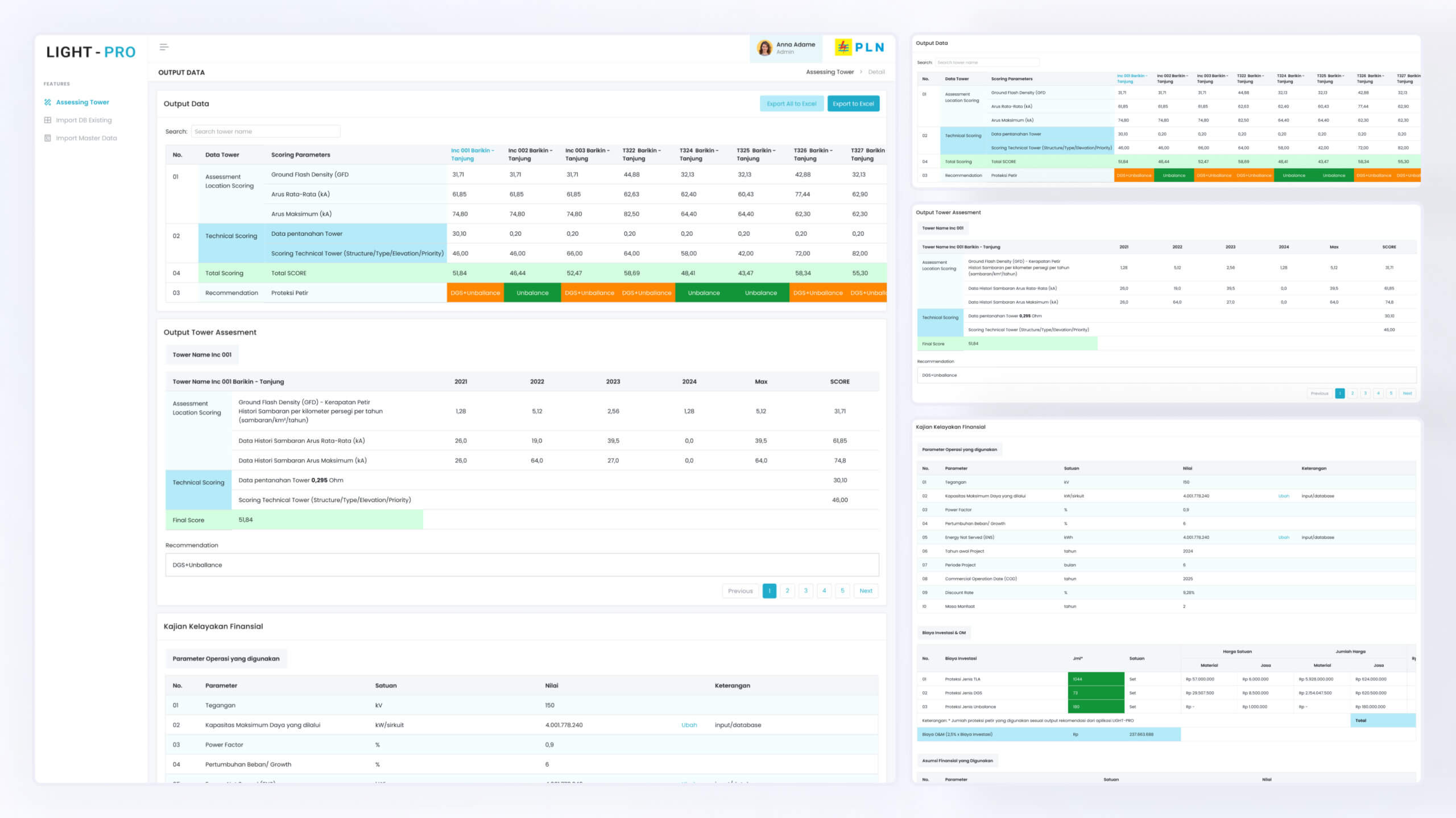This screenshot has width=1456, height=818.
Task: Click Inc 001 Barikin - Tanjung column header
Action: 472,155
